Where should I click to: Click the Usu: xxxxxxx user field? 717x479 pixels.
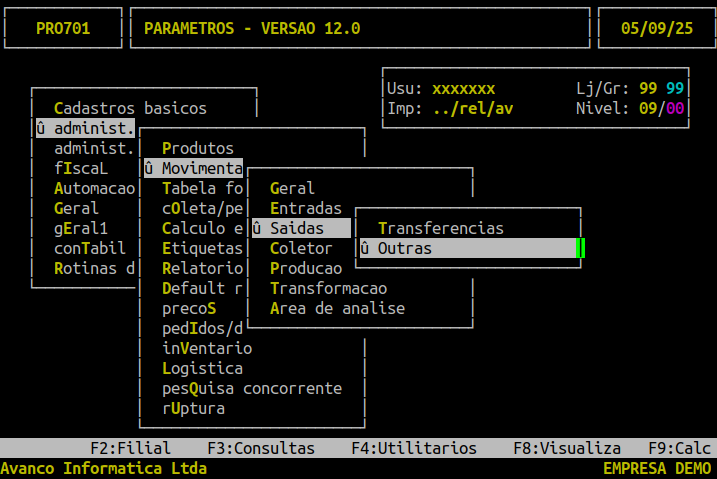441,88
